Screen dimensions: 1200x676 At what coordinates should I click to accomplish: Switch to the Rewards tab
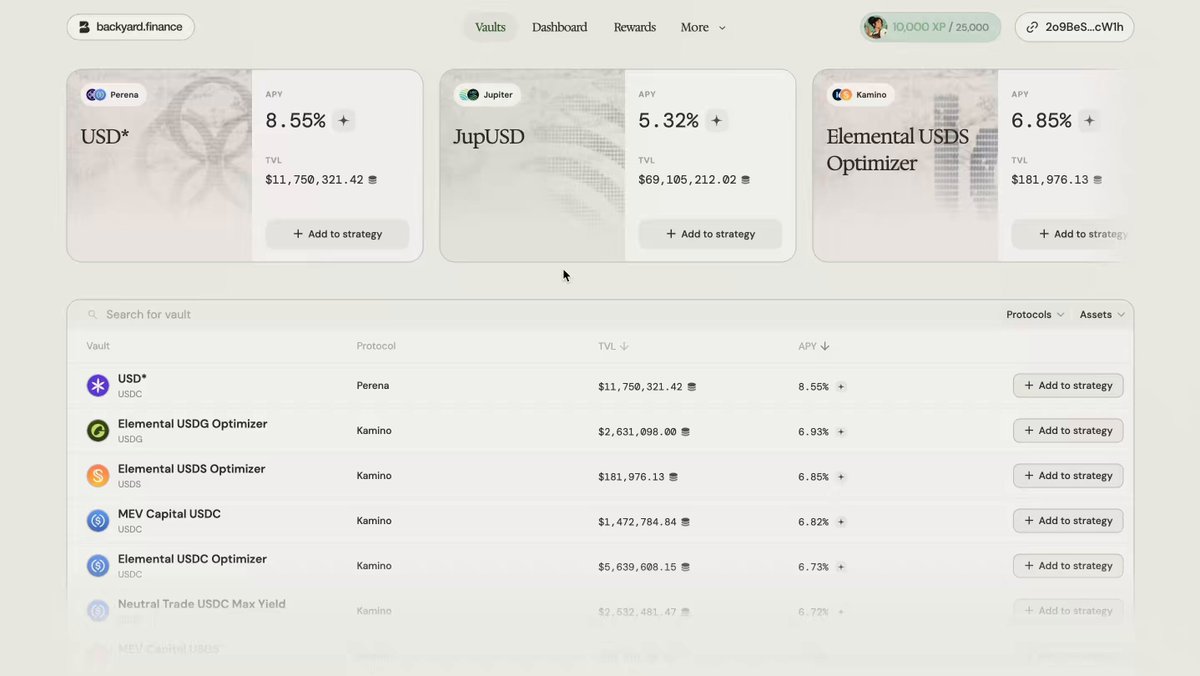634,27
